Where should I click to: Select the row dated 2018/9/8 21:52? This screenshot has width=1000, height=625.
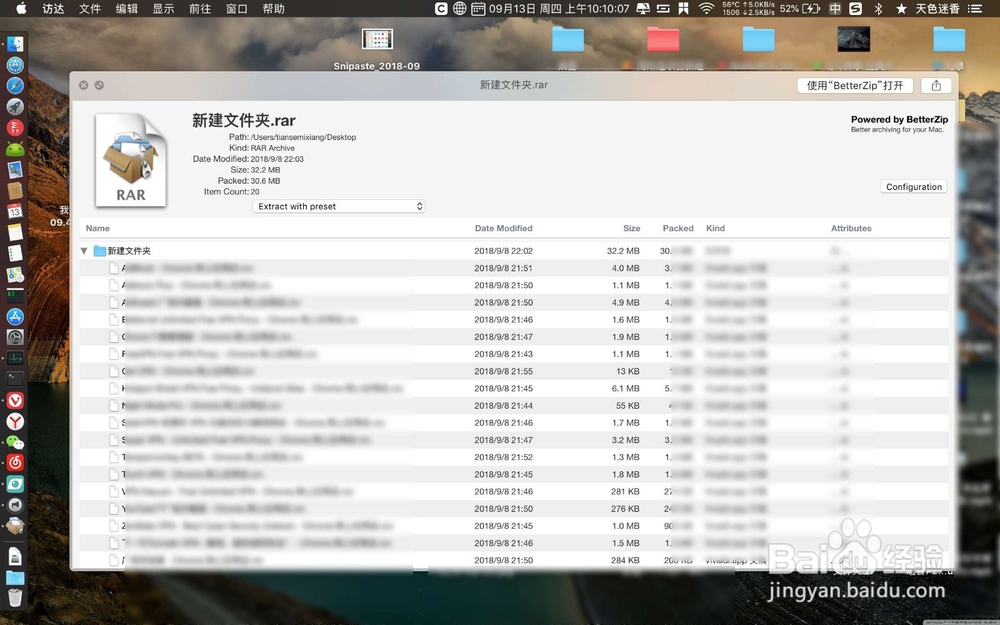[514, 457]
